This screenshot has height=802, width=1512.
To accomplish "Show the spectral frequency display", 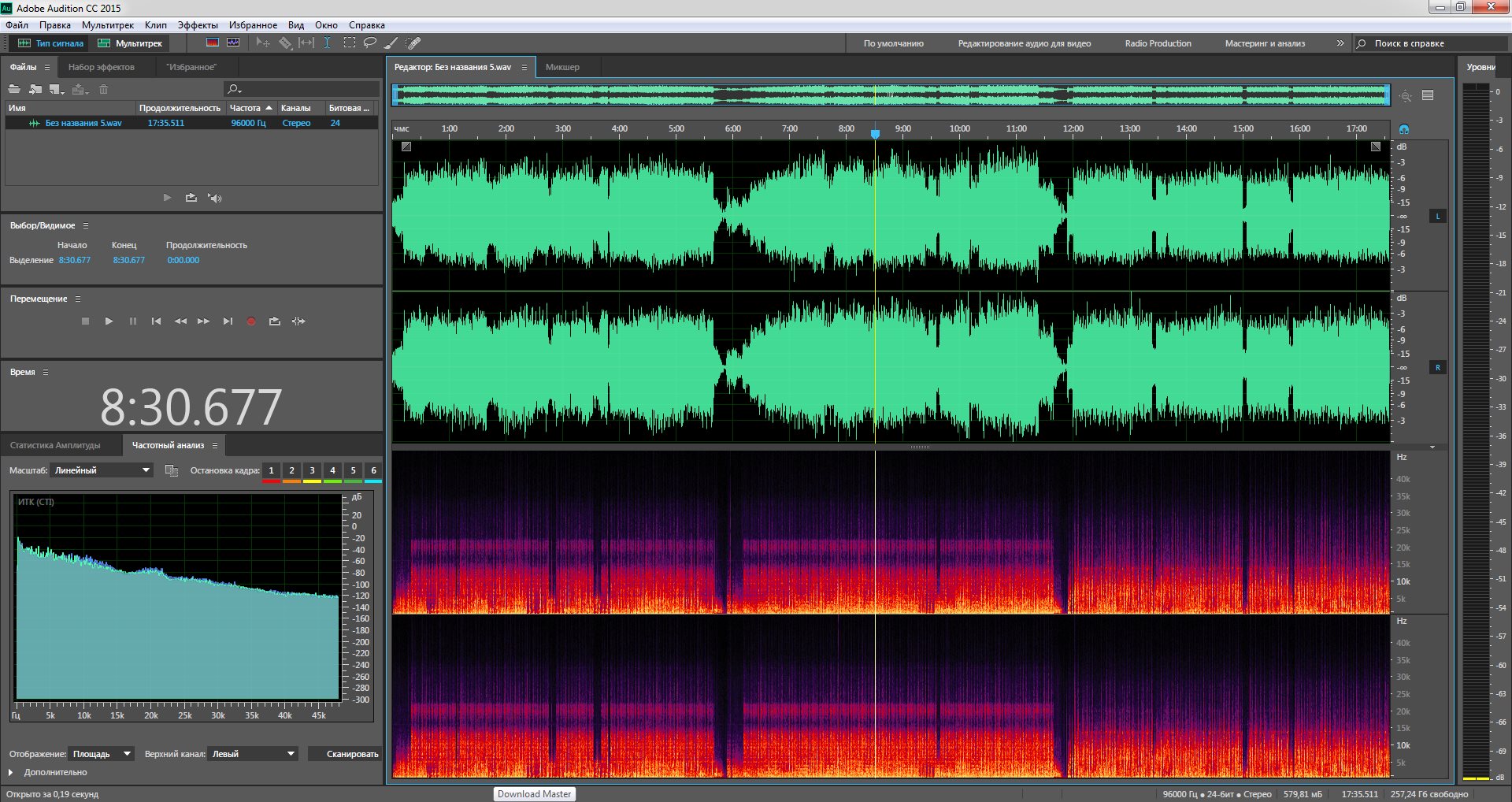I will (x=212, y=43).
